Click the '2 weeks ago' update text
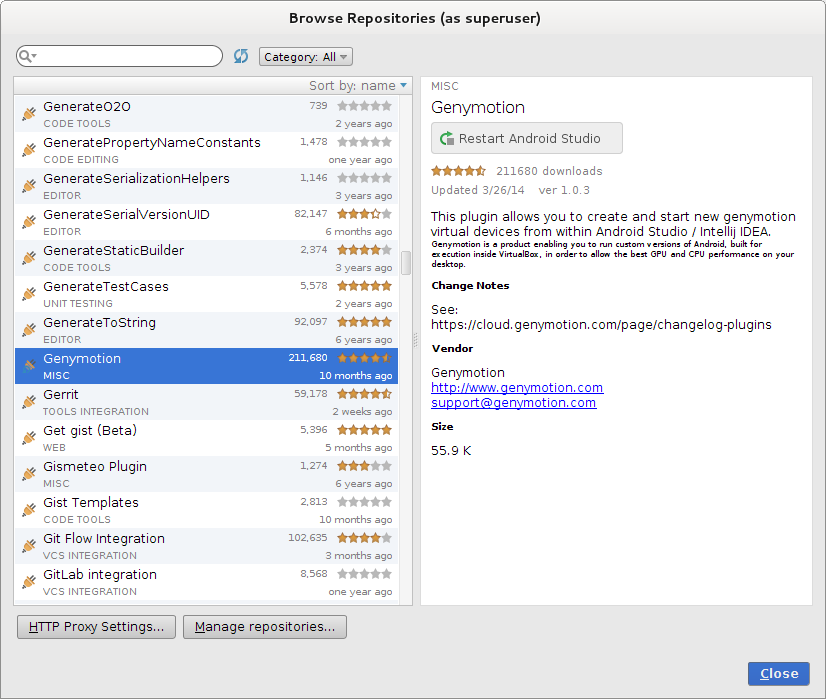Viewport: 826px width, 699px height. tap(362, 411)
